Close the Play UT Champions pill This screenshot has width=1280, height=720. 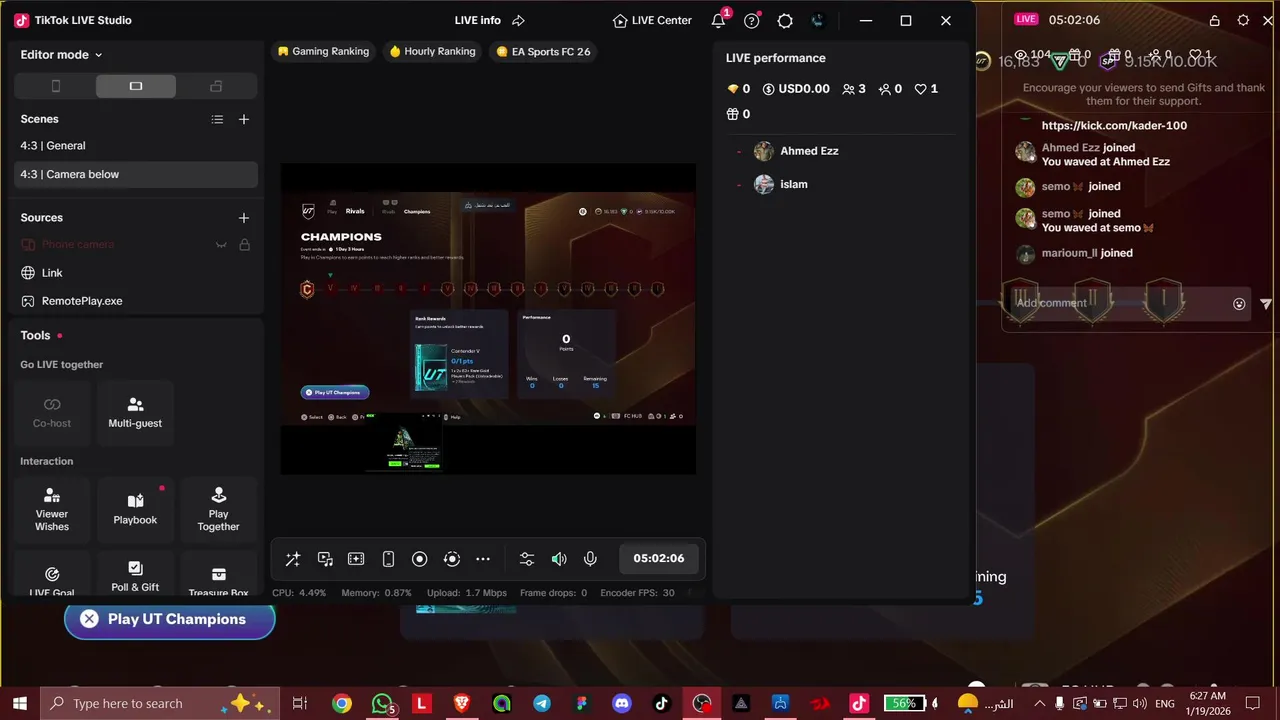tap(89, 619)
